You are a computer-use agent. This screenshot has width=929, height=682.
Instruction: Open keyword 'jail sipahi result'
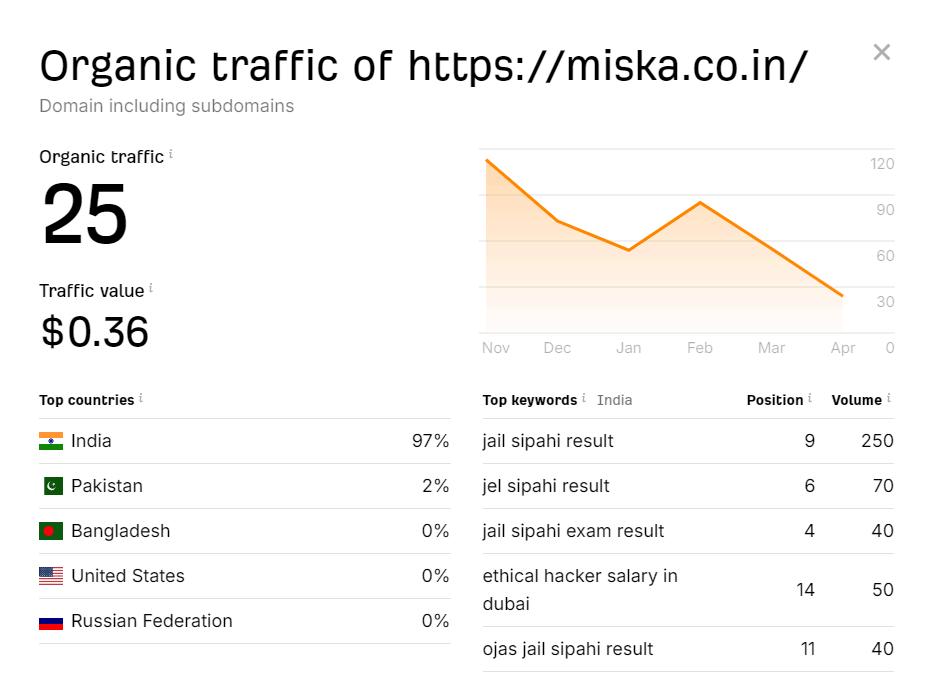pyautogui.click(x=548, y=441)
